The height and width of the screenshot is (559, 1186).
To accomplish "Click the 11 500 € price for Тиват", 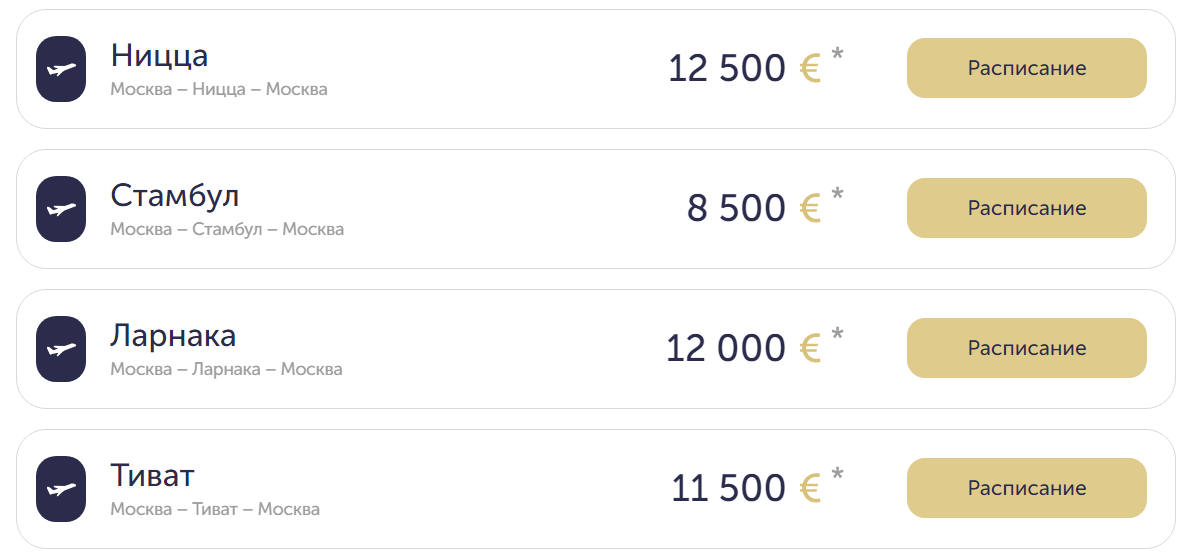I will (x=745, y=489).
